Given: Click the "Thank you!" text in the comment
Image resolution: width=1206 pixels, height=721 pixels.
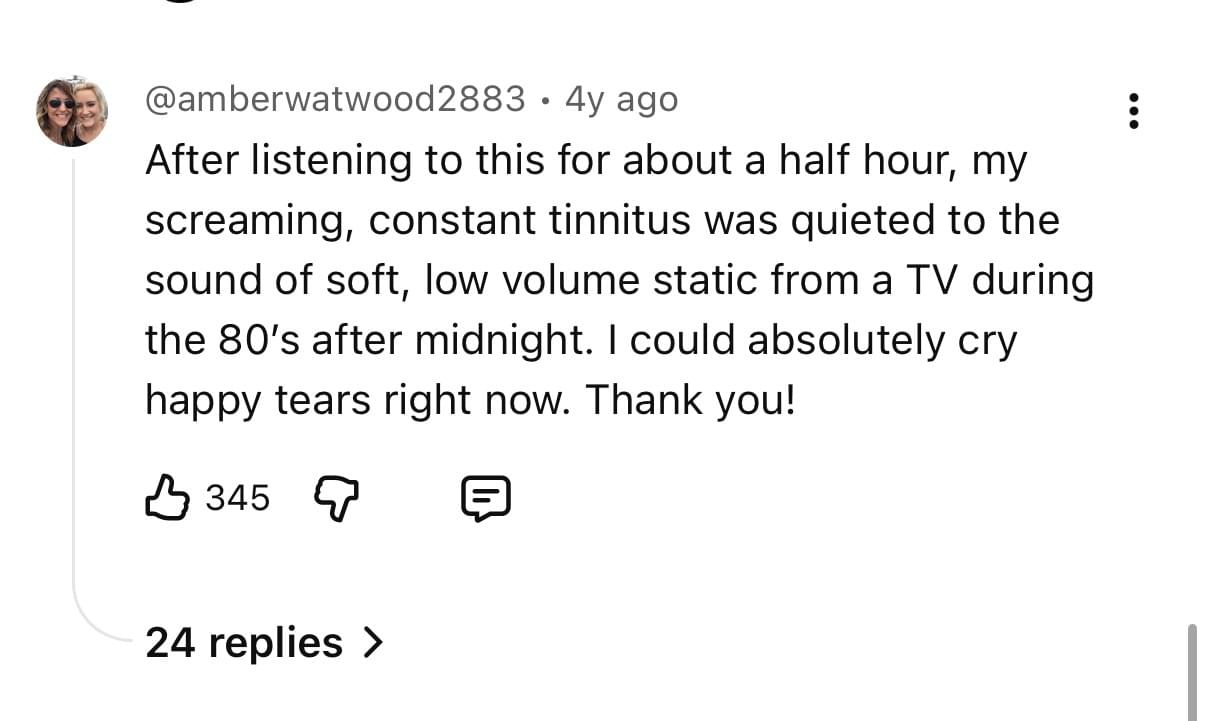Looking at the screenshot, I should [691, 401].
